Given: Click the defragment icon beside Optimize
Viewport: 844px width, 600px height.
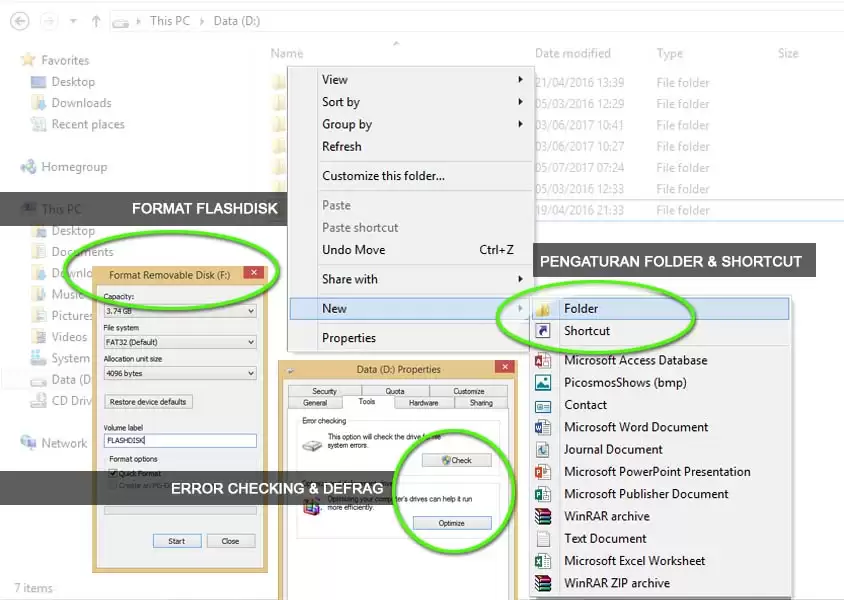Looking at the screenshot, I should point(312,506).
